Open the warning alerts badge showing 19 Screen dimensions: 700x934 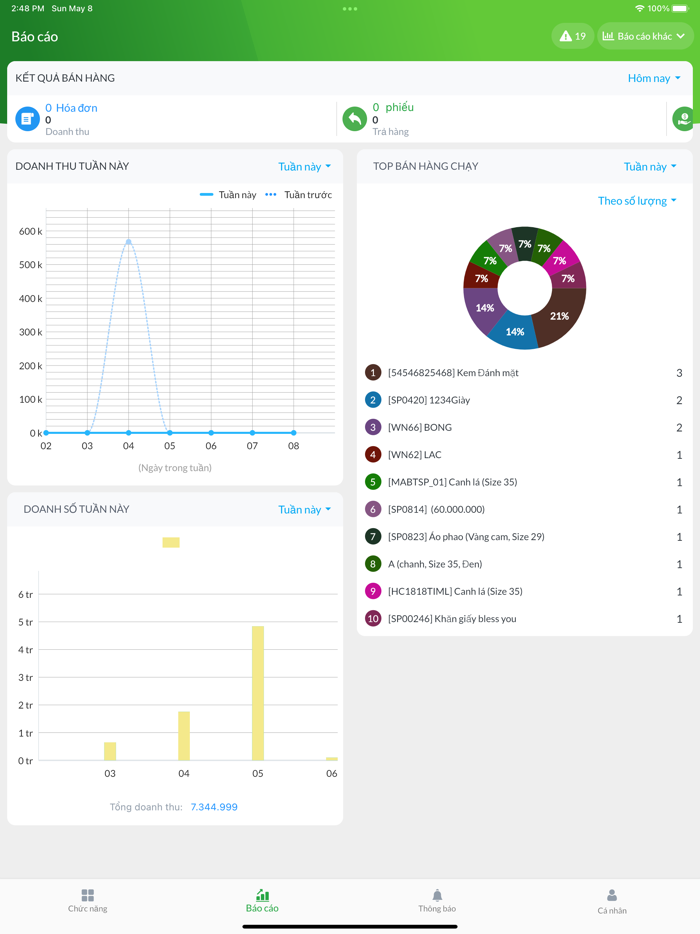tap(573, 36)
